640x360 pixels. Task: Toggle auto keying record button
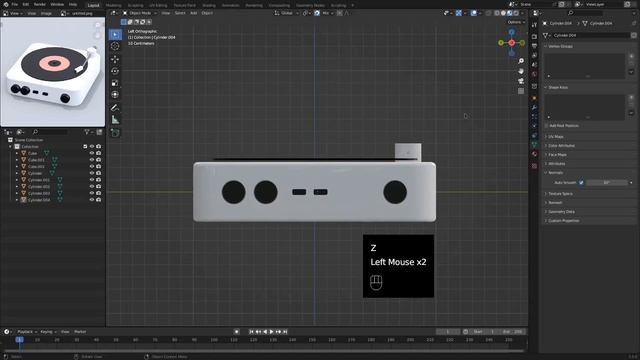[x=237, y=332]
